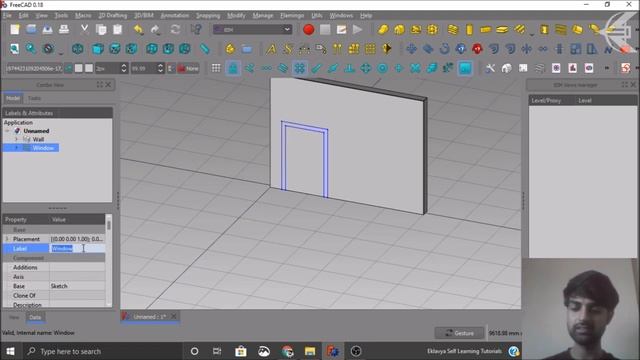
Task: Switch to right view cube
Action: coord(131,49)
